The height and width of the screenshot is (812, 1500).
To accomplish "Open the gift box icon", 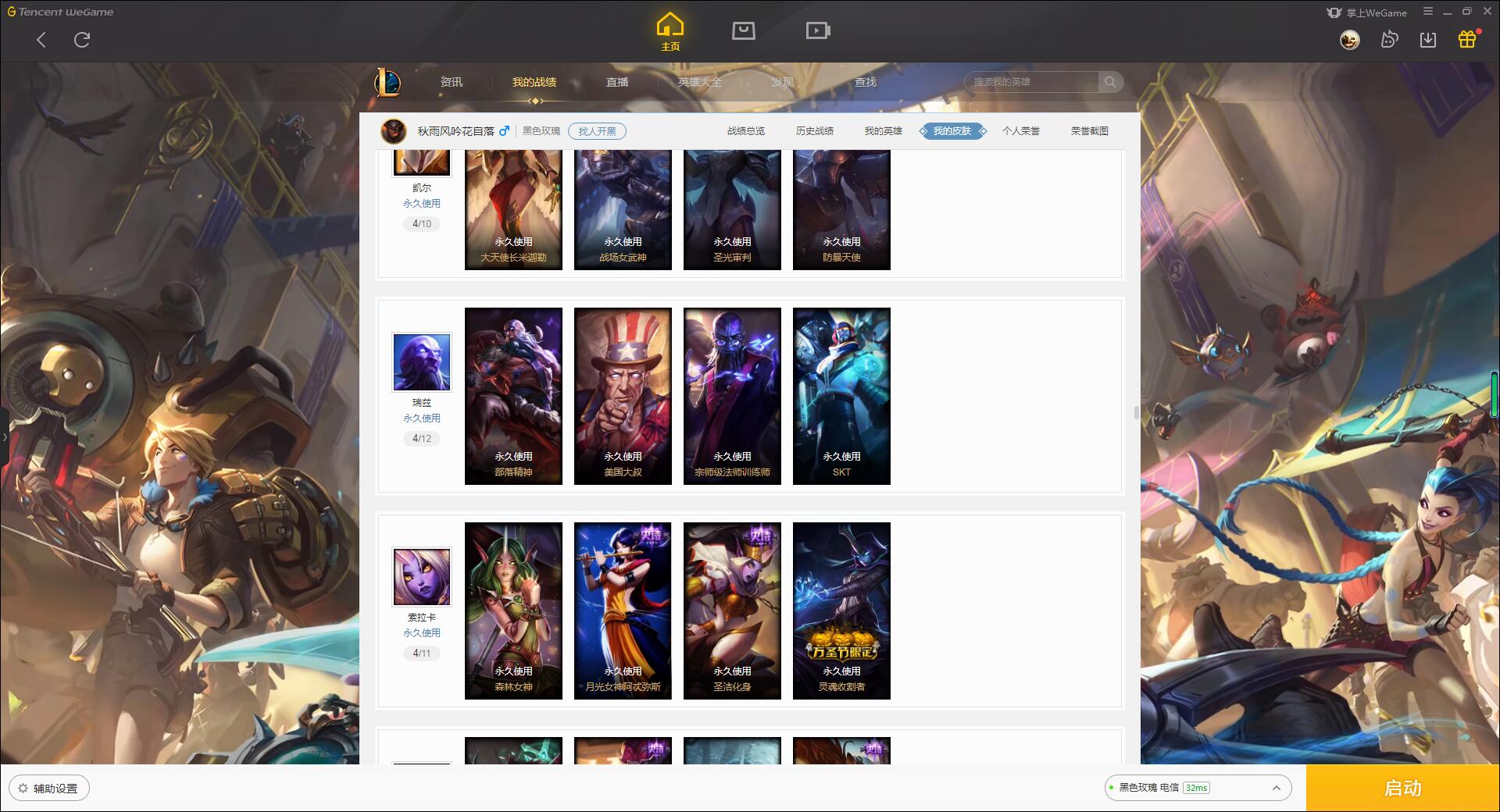I will pos(1467,39).
